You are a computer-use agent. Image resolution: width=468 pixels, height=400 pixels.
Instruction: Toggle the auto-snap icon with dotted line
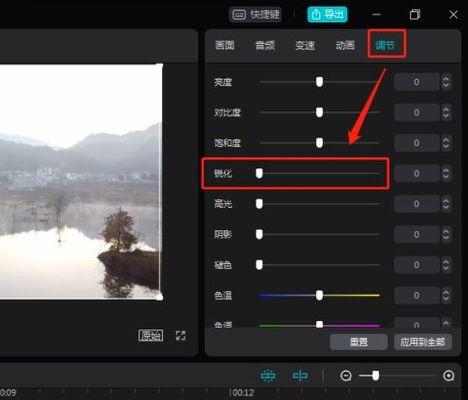(268, 376)
